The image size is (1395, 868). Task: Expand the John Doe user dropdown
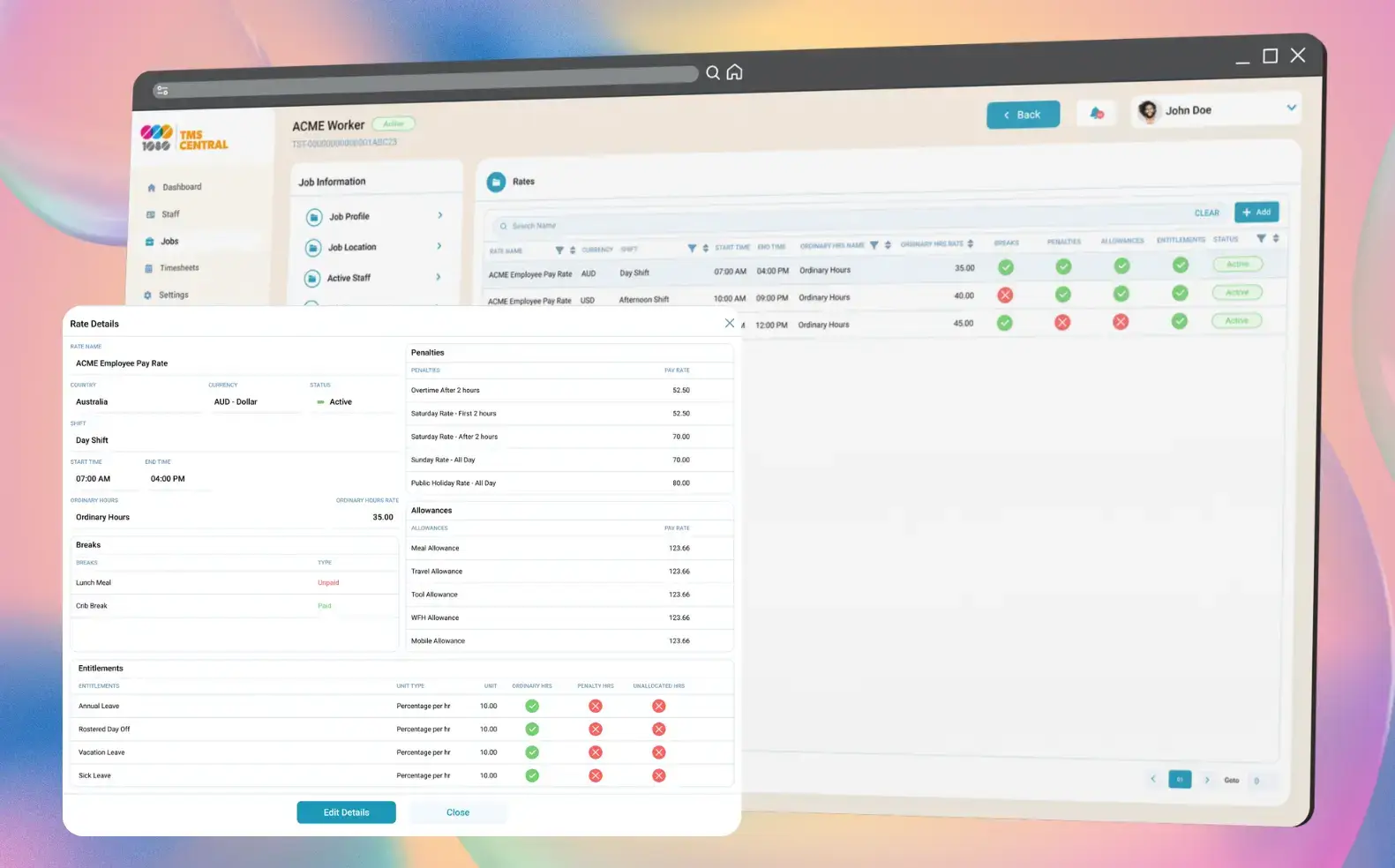1291,108
